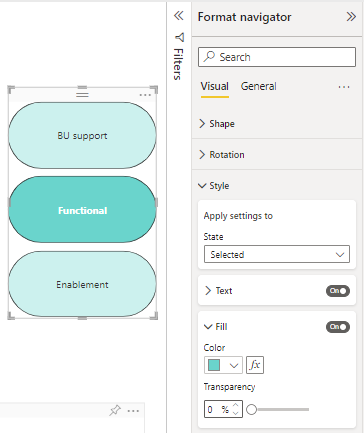Open the vertical Filters pane label
Screen dimensions: 364x433
[178, 64]
